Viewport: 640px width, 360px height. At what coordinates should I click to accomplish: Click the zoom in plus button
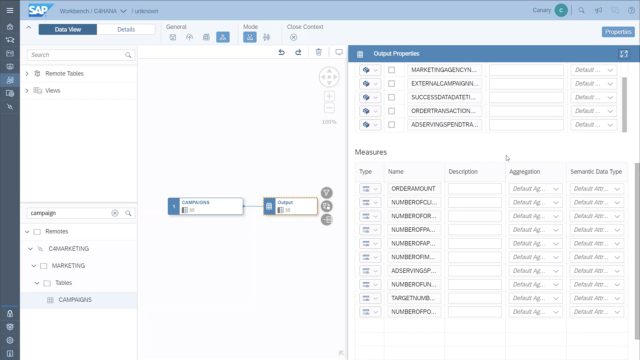click(x=329, y=96)
